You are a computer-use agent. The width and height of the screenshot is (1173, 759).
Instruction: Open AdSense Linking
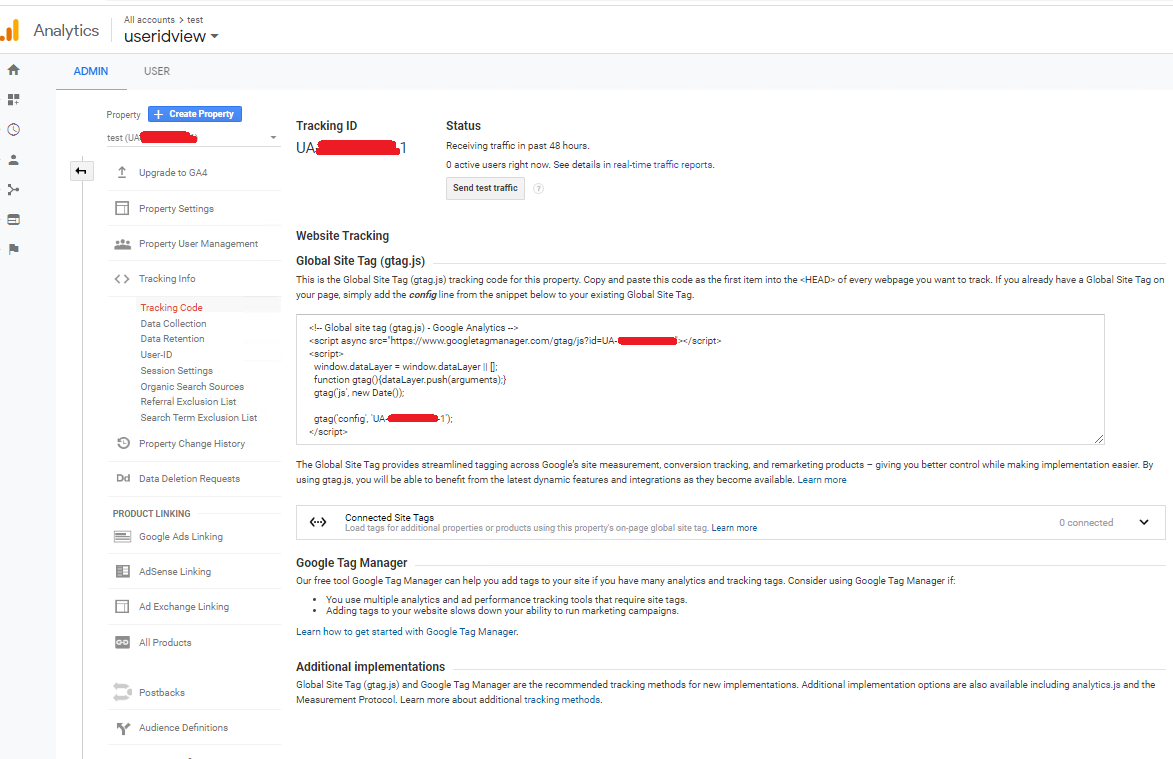coord(175,571)
